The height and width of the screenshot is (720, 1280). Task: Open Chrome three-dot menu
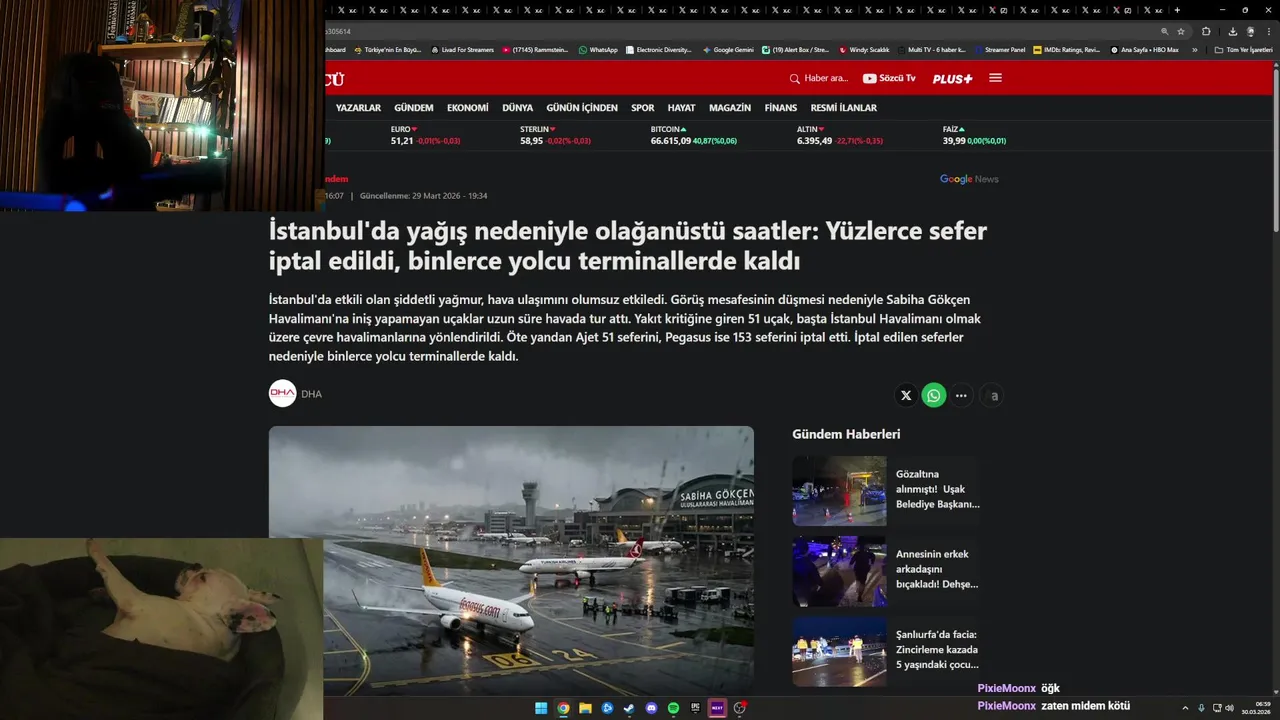click(x=1268, y=31)
